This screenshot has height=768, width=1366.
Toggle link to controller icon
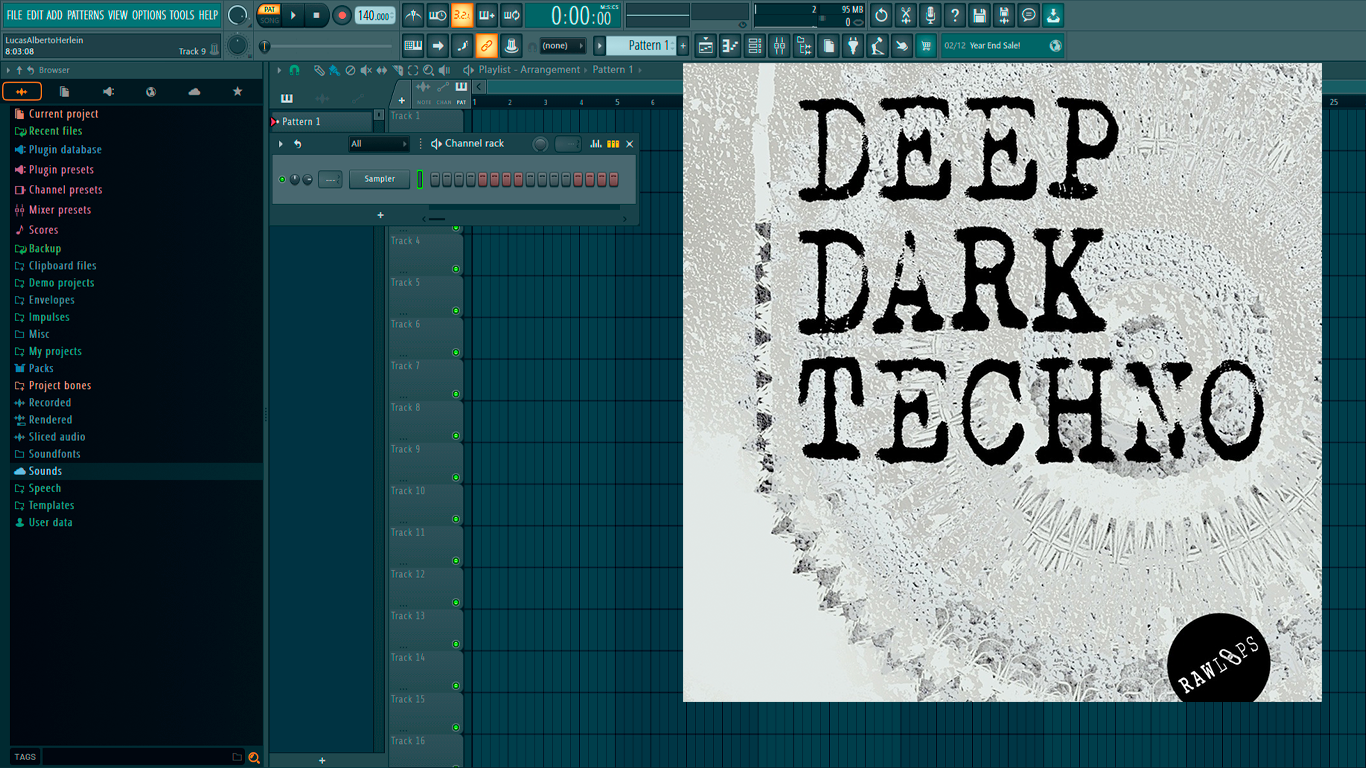[x=486, y=45]
